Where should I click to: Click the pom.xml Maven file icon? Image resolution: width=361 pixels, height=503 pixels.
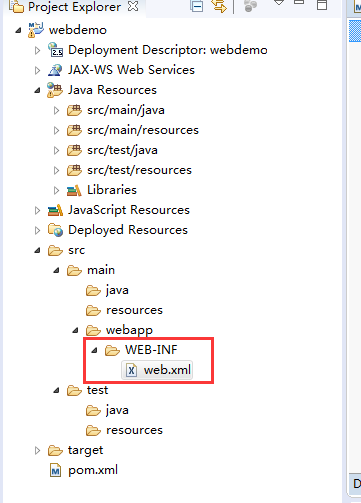[55, 470]
